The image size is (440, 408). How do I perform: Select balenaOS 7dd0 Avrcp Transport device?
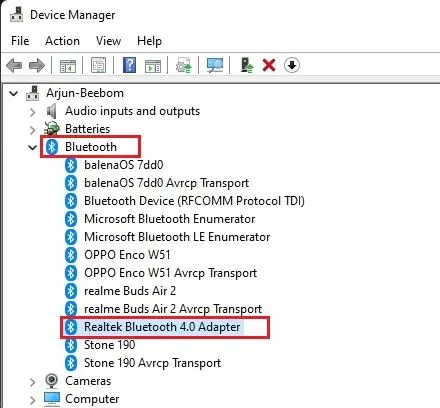(x=166, y=183)
